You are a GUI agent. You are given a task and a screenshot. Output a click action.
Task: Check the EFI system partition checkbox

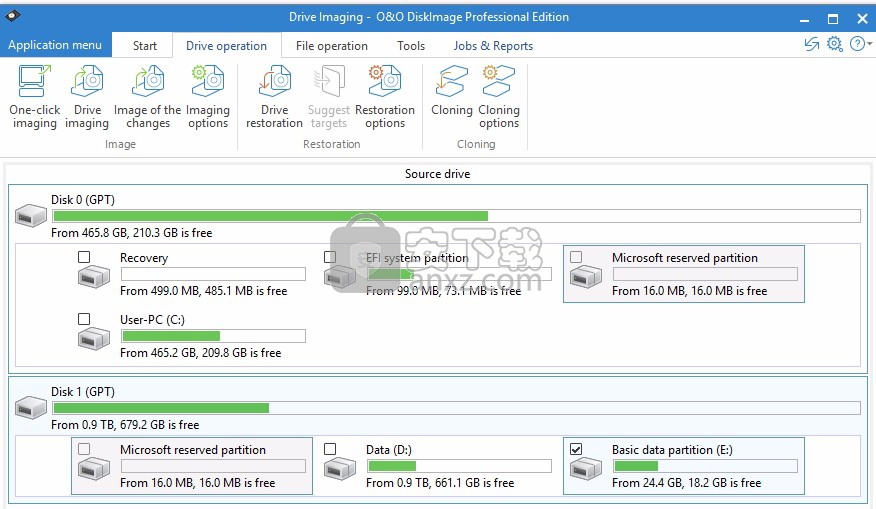(330, 257)
